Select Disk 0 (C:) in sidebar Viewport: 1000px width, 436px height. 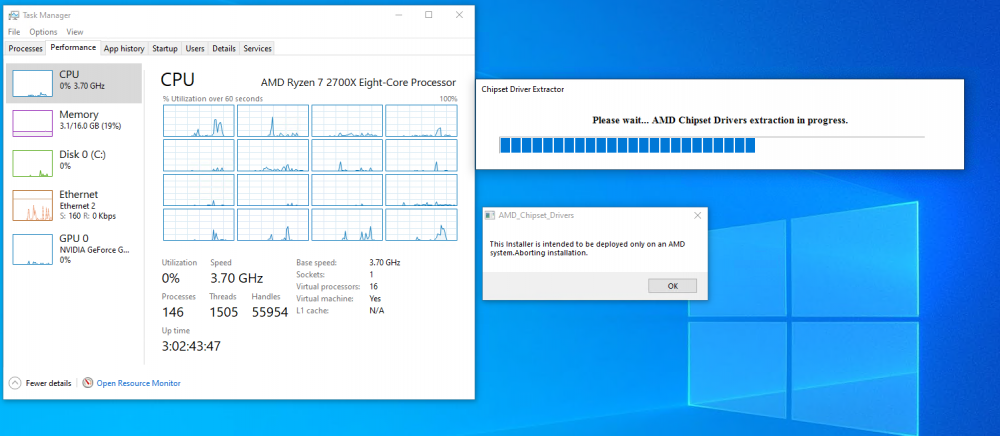coord(74,163)
